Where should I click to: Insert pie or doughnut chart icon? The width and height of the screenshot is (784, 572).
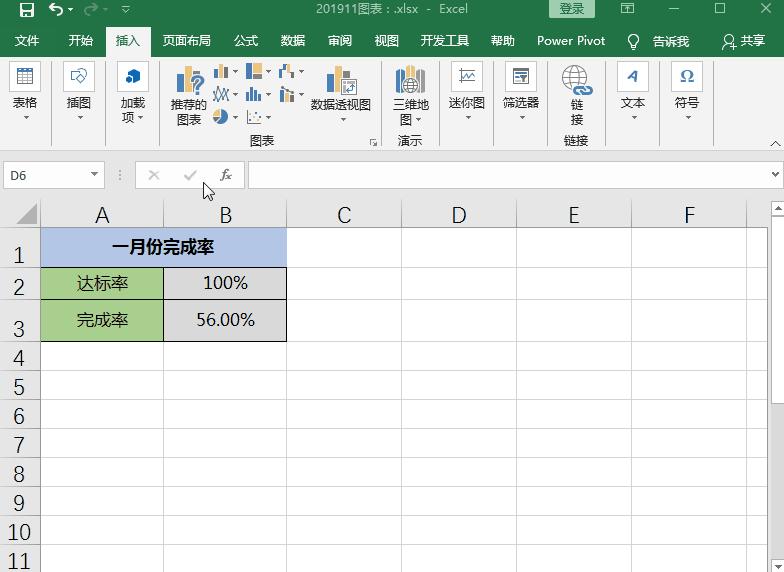coord(220,117)
